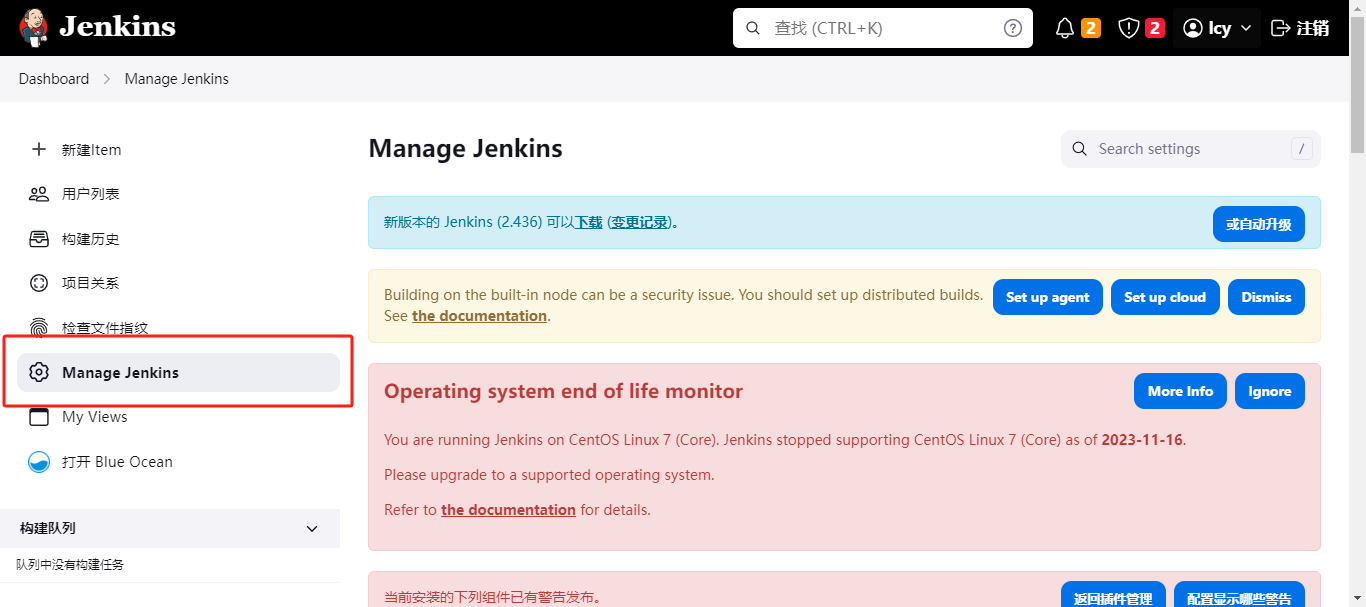This screenshot has height=607, width=1366.
Task: Open the 变更记录 changelog link
Action: click(x=639, y=222)
